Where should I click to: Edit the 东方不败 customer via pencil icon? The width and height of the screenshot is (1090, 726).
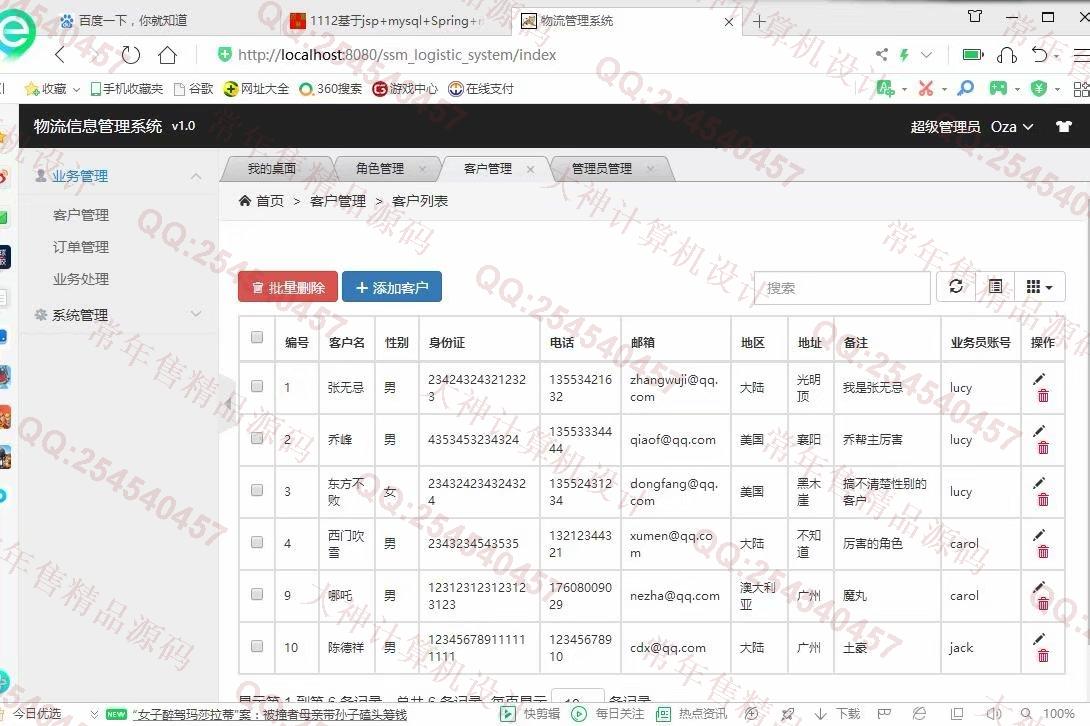[x=1039, y=483]
